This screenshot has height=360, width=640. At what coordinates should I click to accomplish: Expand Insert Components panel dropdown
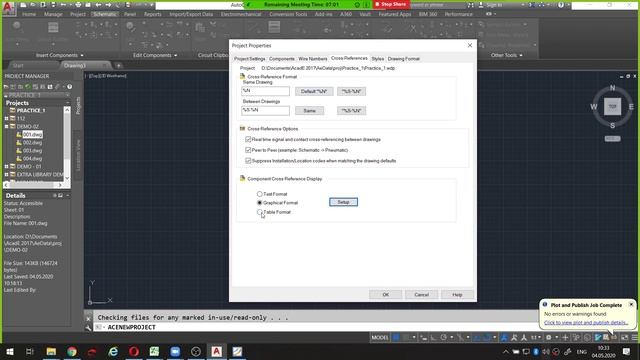pyautogui.click(x=82, y=55)
